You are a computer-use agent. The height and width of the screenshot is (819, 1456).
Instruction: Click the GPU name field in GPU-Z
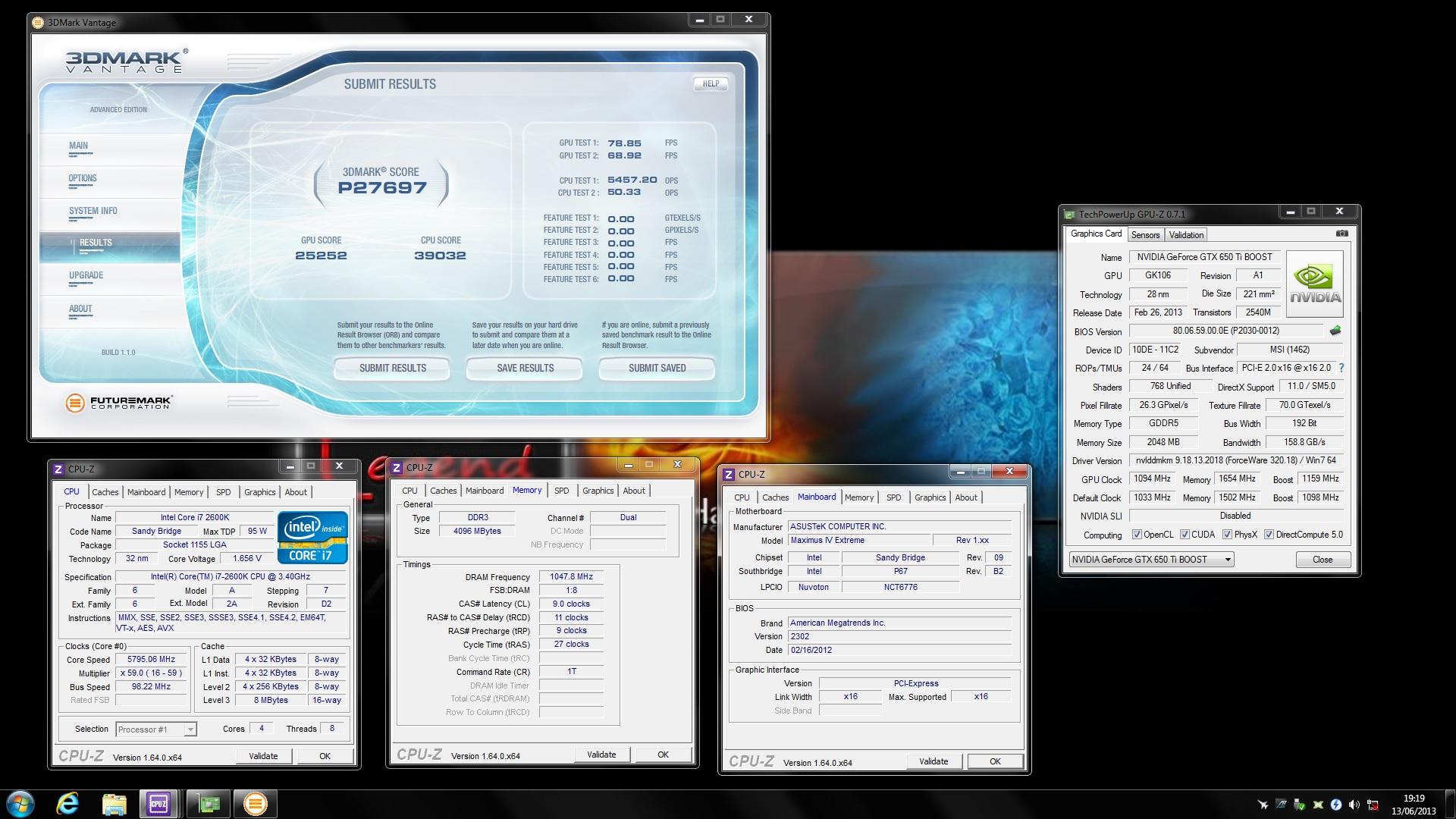1205,257
